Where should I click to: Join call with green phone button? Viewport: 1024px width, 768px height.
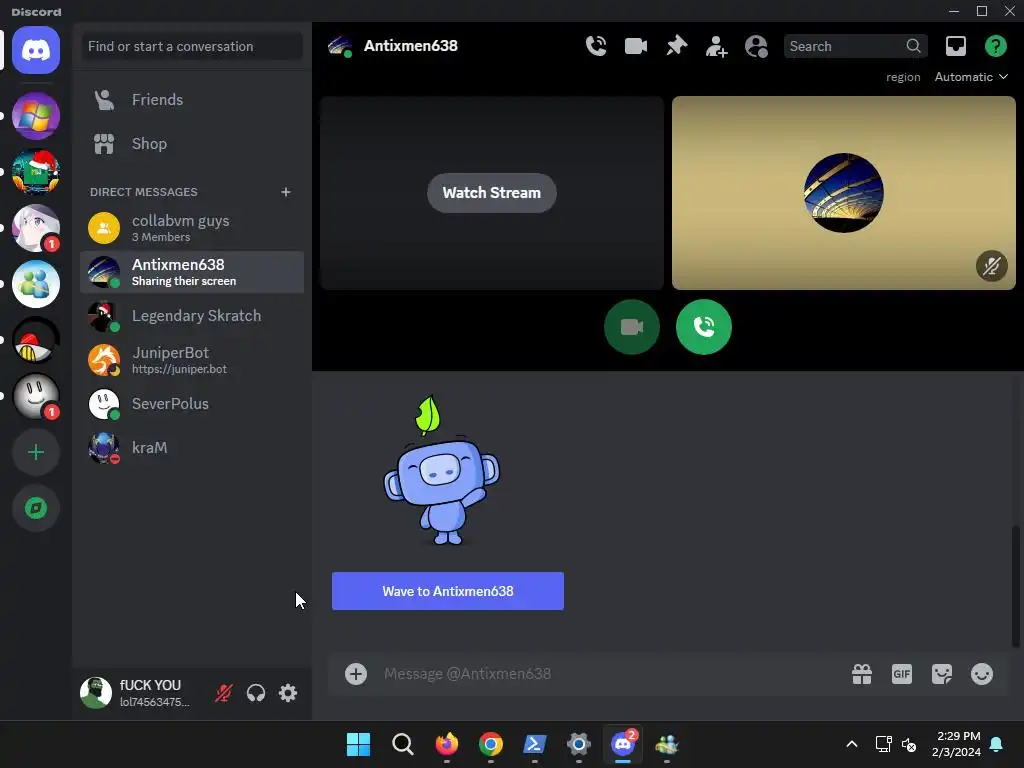[x=704, y=327]
